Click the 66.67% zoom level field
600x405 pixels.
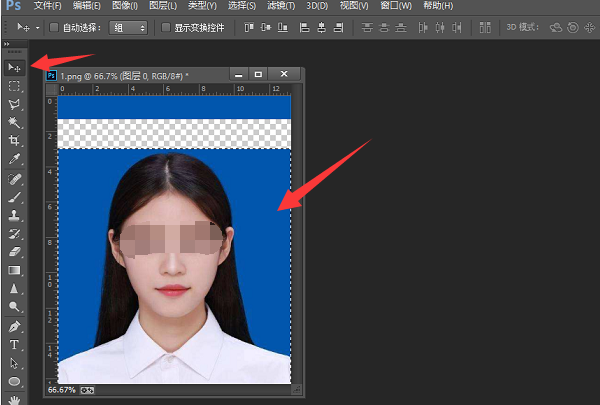pyautogui.click(x=60, y=389)
